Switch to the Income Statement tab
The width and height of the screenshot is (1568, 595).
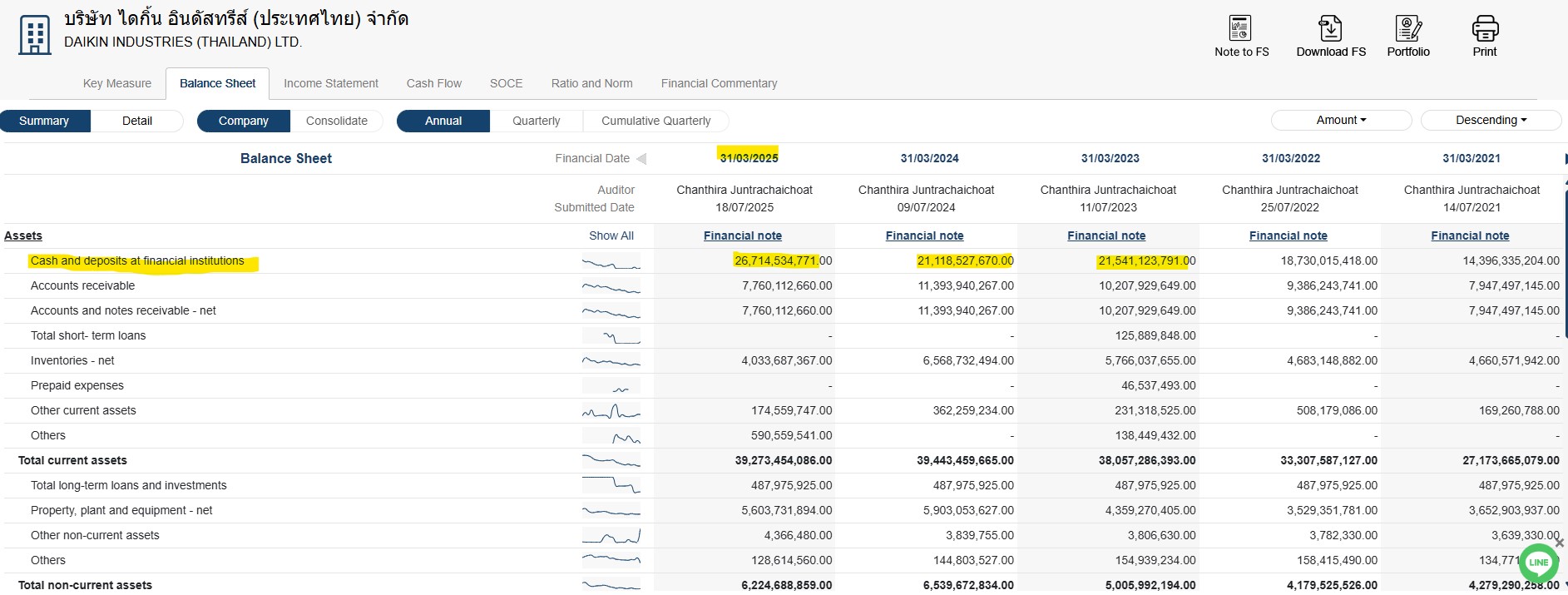pyautogui.click(x=330, y=83)
